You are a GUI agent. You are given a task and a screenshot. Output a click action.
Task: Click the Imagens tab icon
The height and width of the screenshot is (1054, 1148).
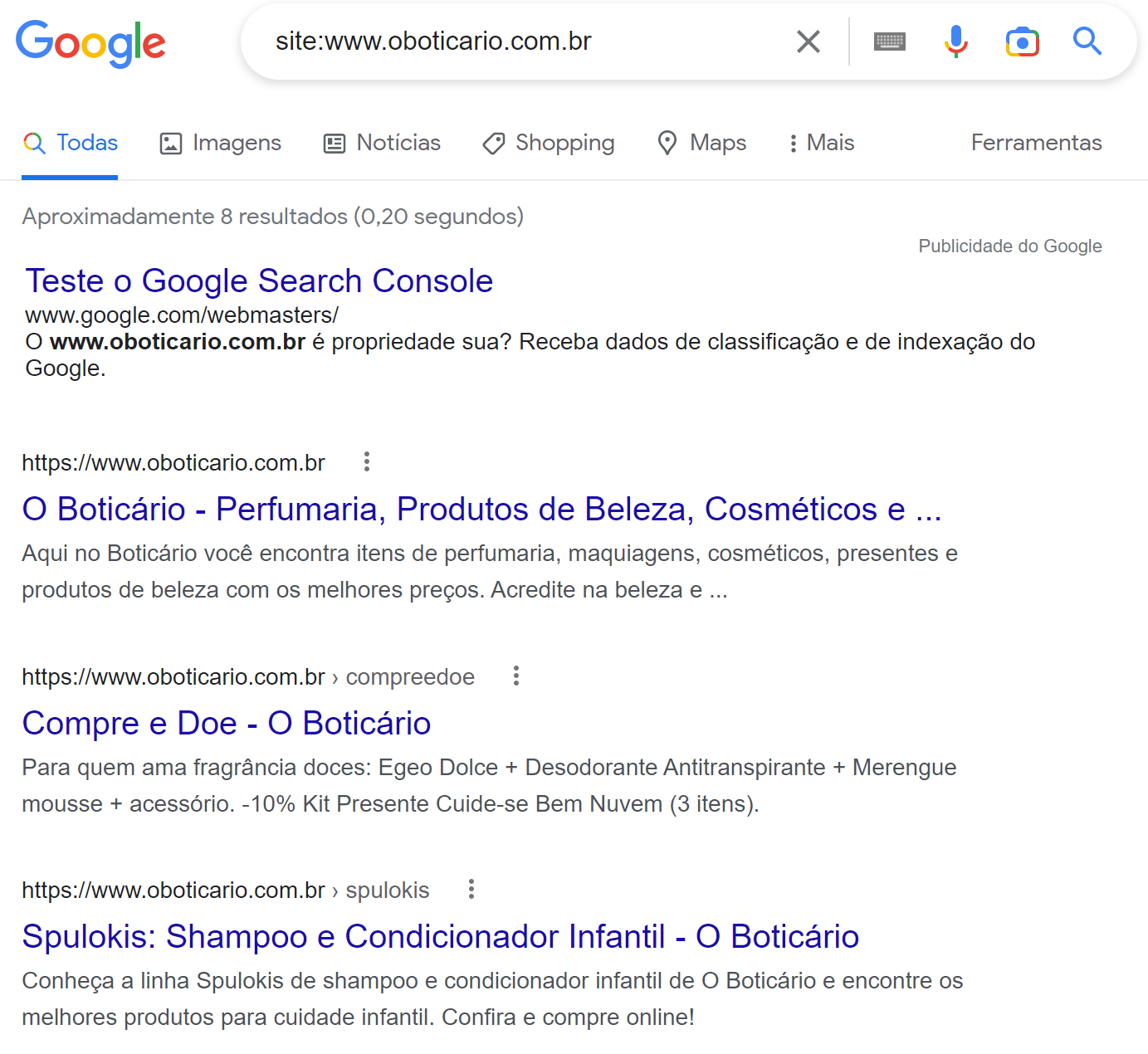coord(169,143)
